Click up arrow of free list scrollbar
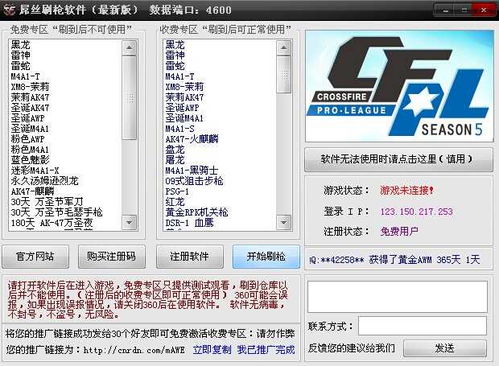The height and width of the screenshot is (366, 499). click(129, 48)
